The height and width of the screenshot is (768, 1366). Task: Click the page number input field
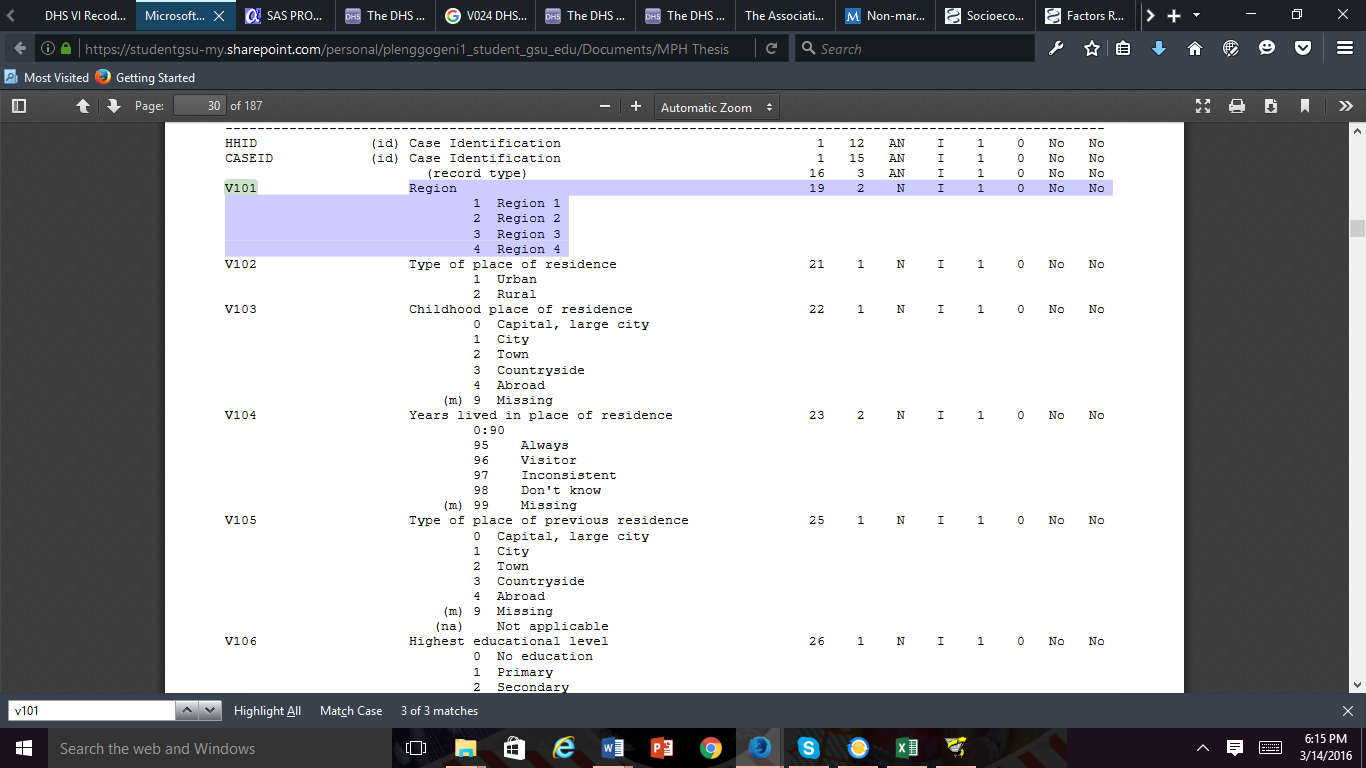pyautogui.click(x=199, y=106)
